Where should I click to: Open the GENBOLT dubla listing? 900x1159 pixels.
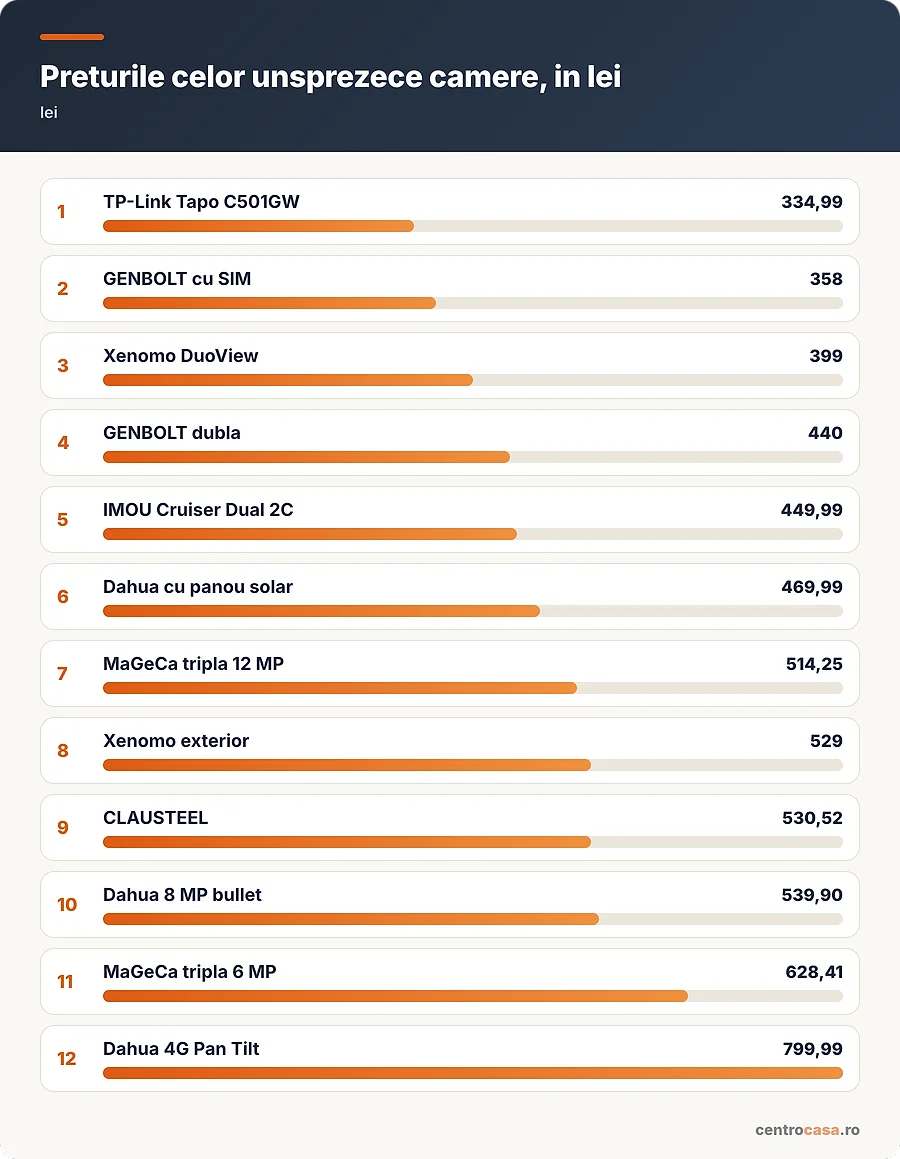(450, 442)
